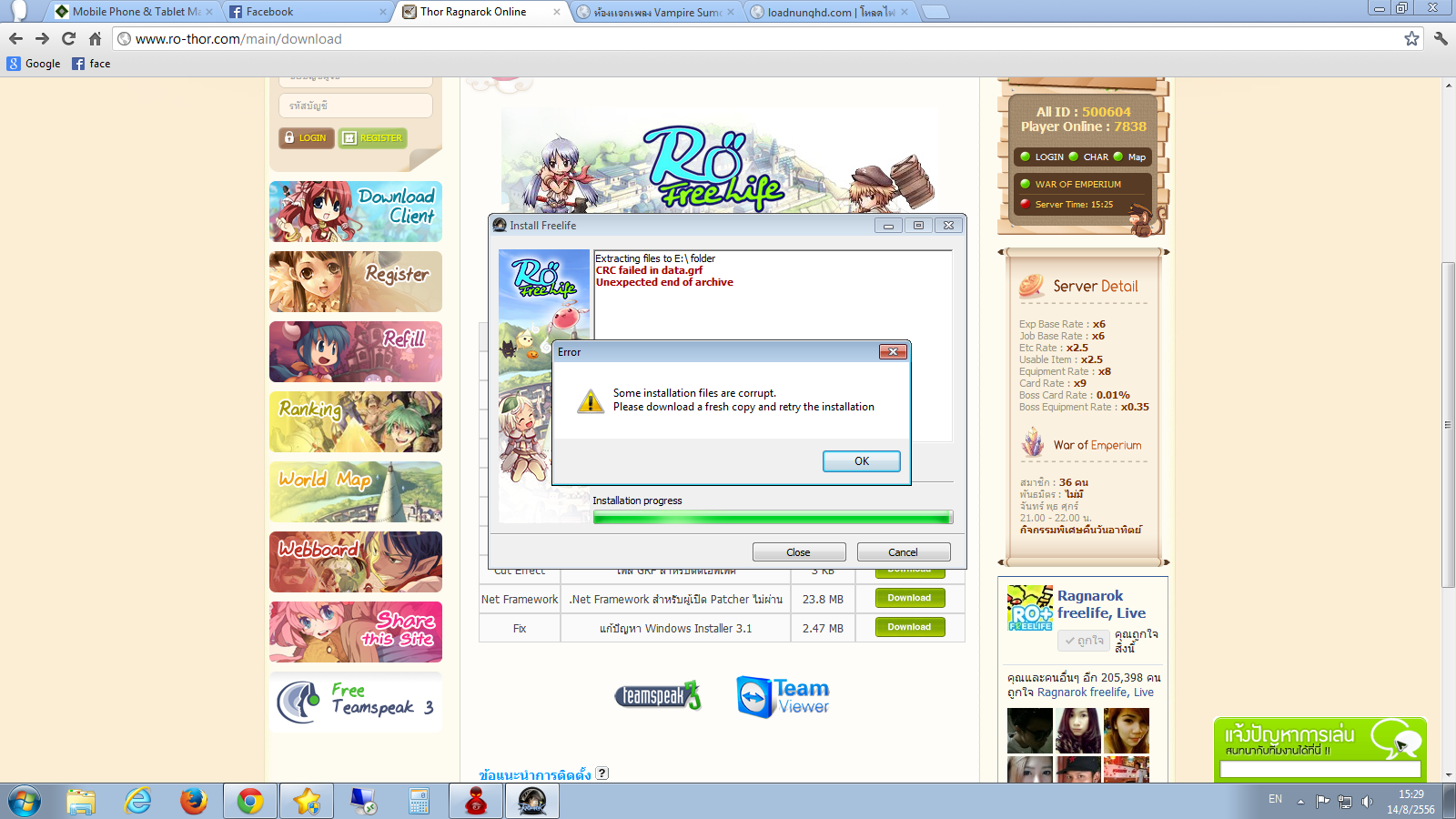1456x819 pixels.
Task: Open the World Map banner
Action: [x=356, y=491]
